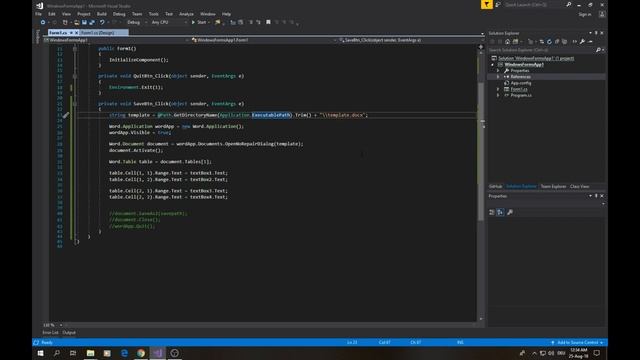Click the Search Solution Explorer field
Viewport: 640px width, 360px height.
click(x=542, y=50)
